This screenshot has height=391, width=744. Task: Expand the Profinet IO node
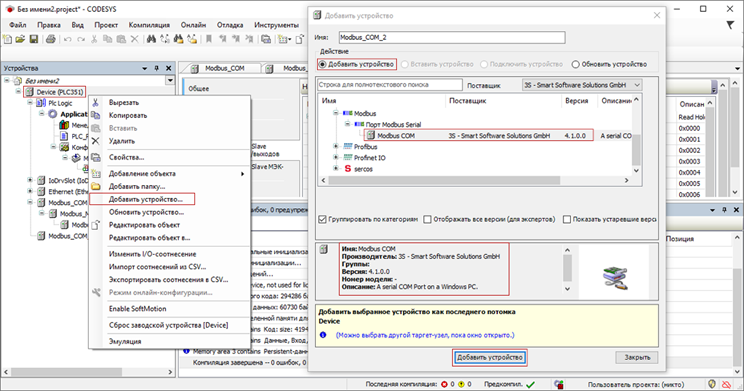point(335,157)
